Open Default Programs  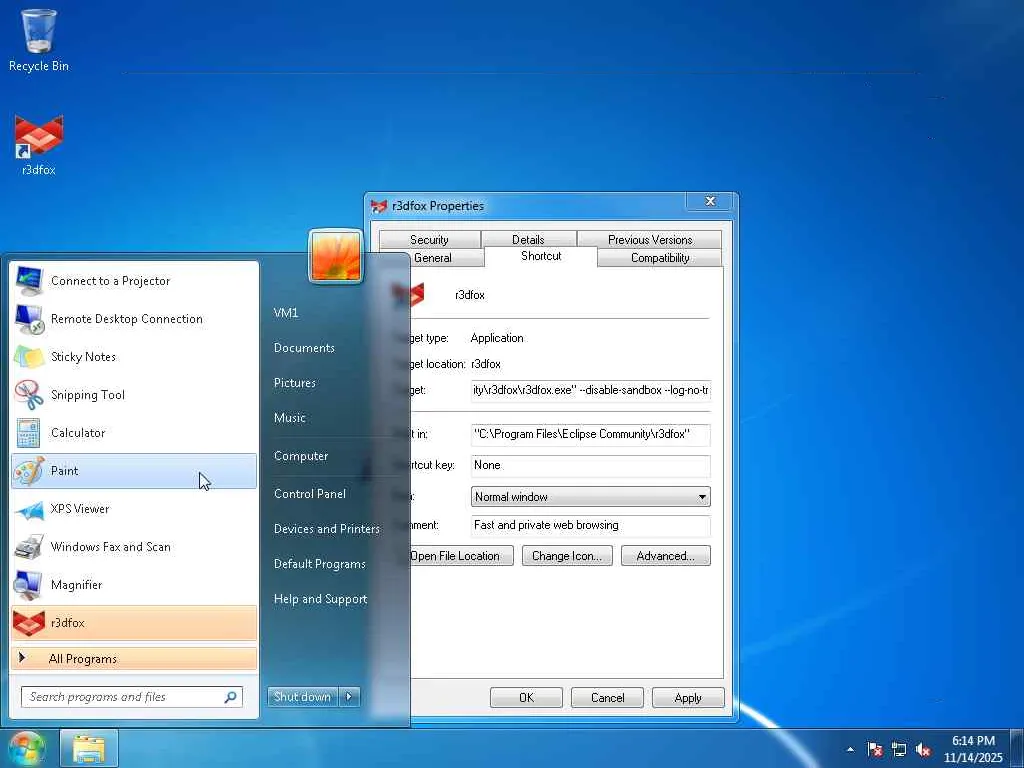[x=319, y=564]
